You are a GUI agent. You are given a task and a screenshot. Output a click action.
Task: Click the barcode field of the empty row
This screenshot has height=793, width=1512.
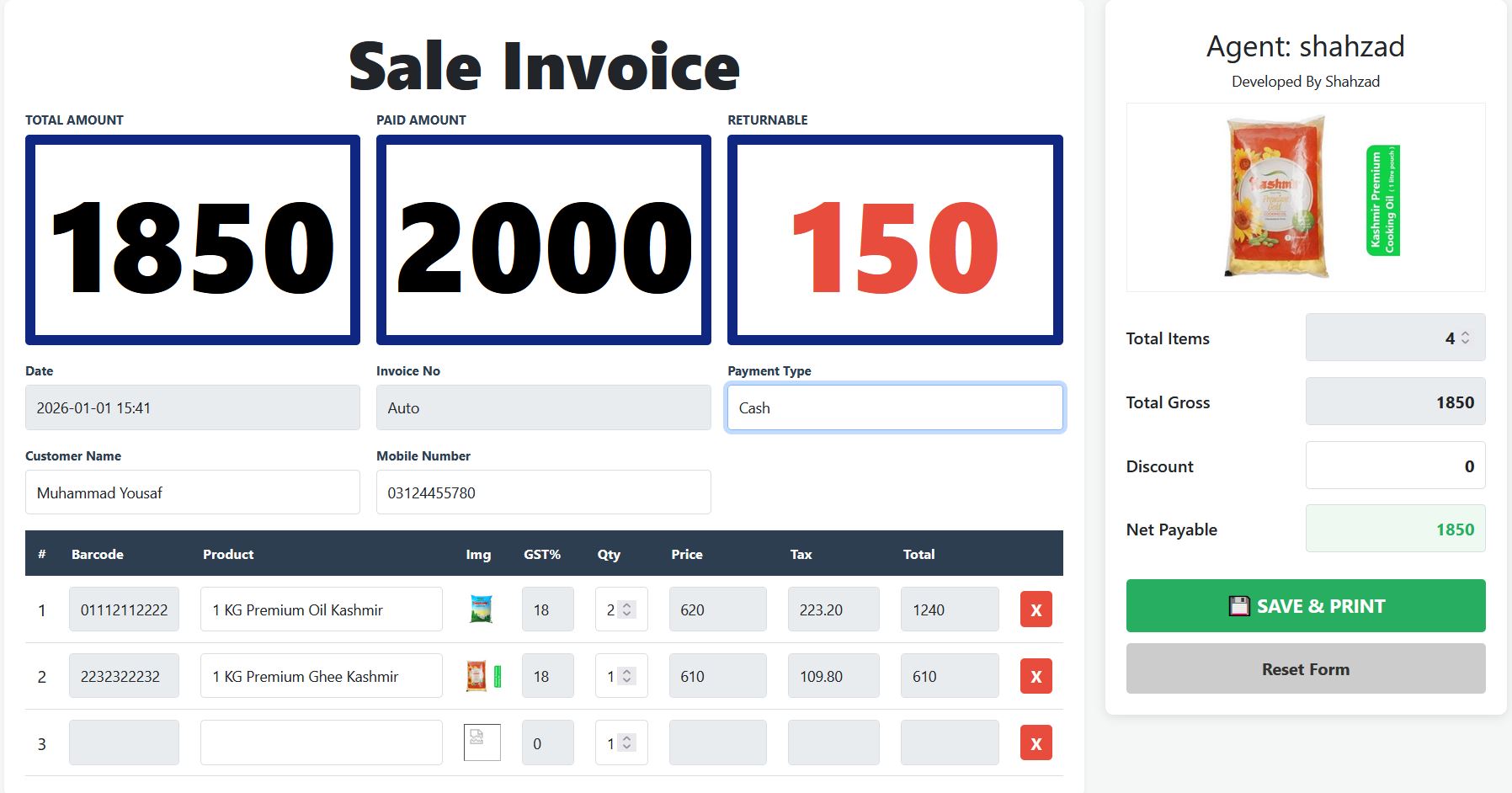[x=124, y=742]
